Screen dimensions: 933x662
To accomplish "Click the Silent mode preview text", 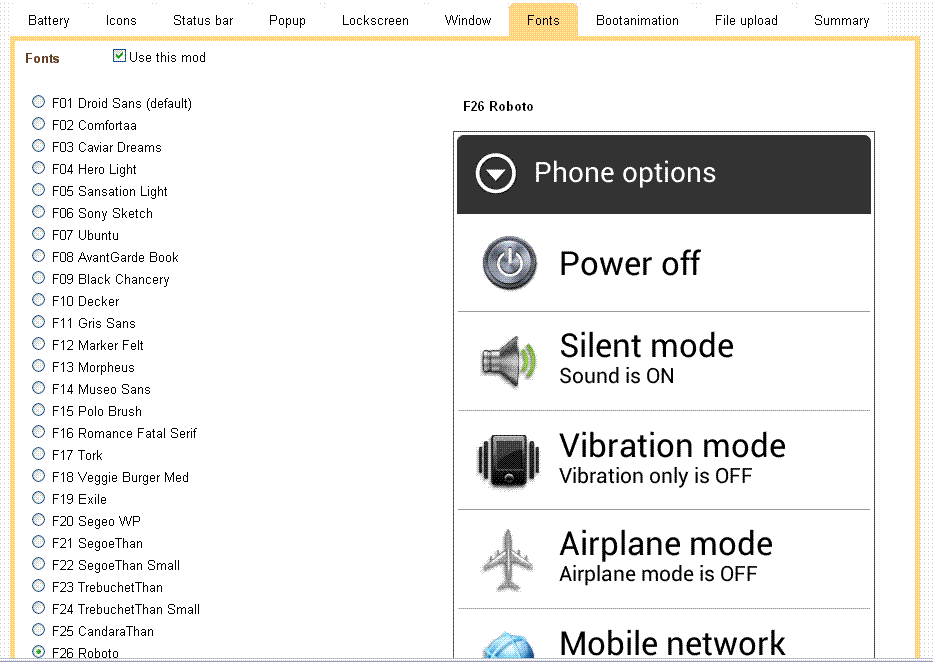I will point(646,346).
